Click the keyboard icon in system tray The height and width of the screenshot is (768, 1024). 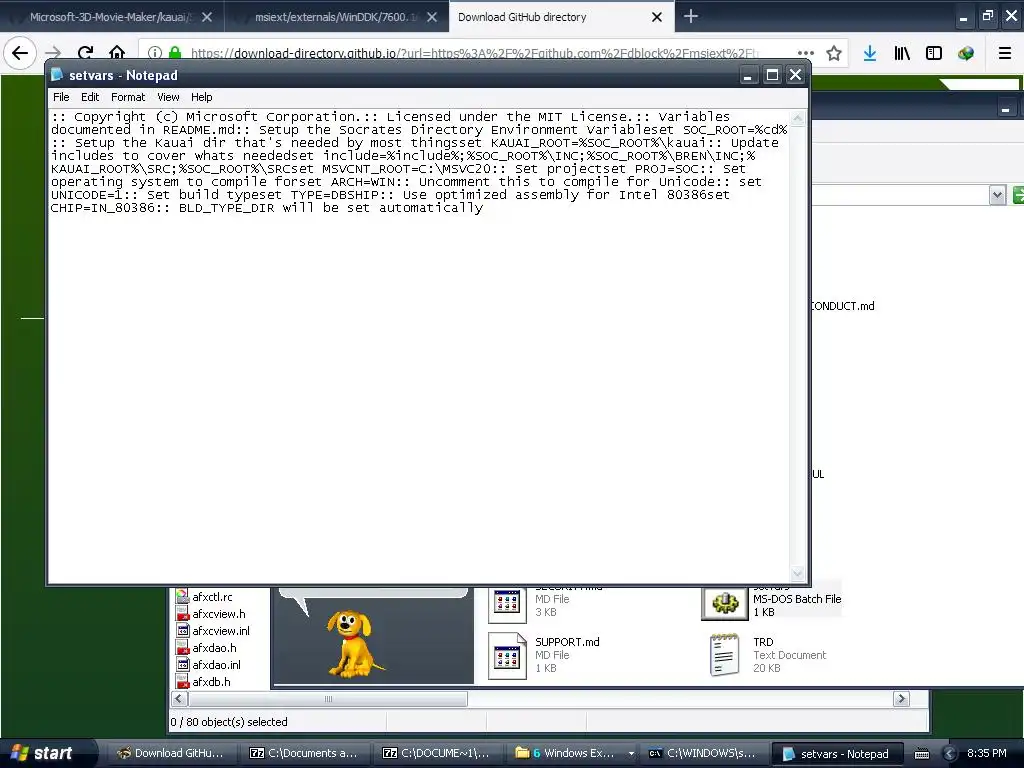click(x=921, y=754)
